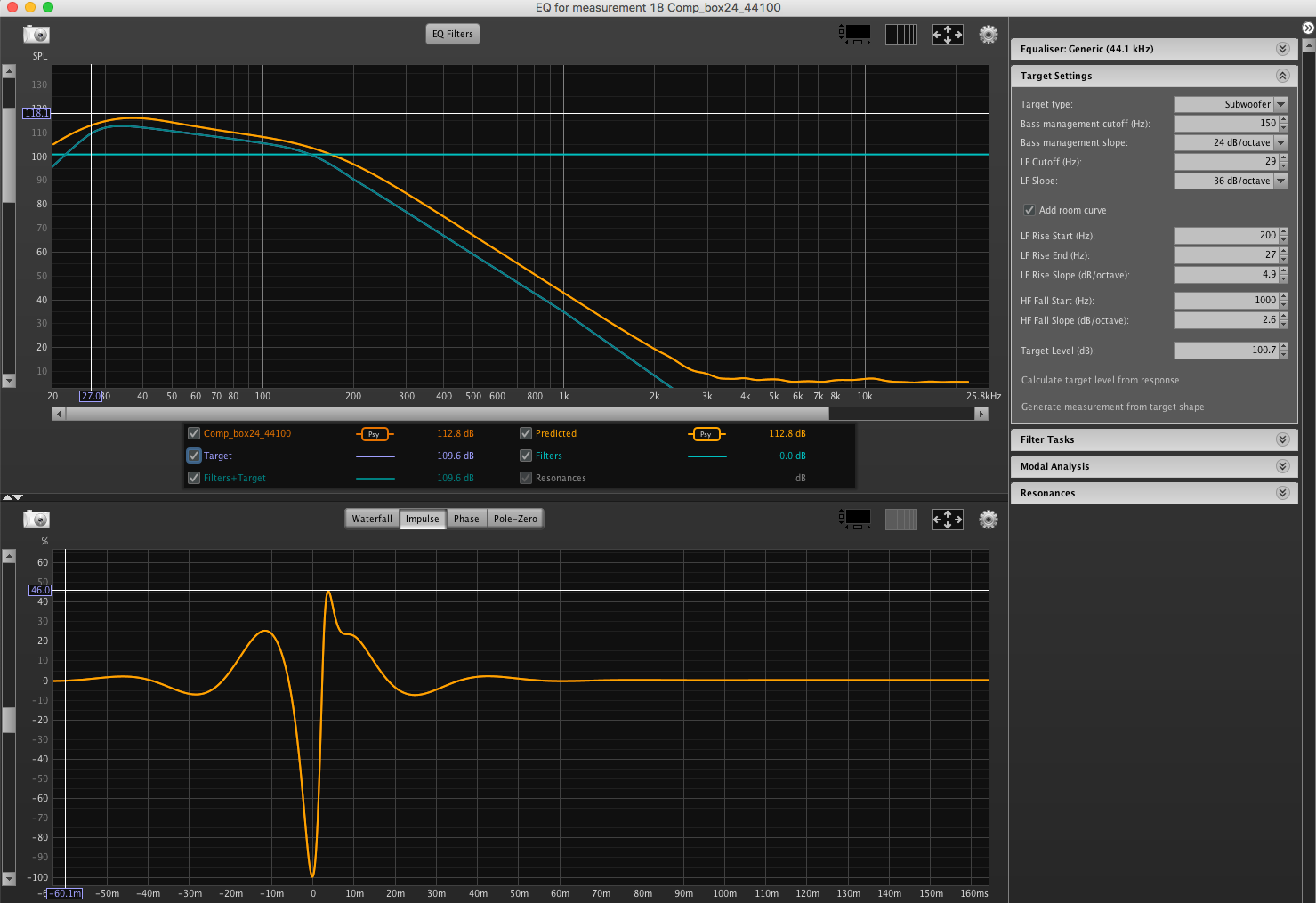Click HF Fall Slope field showing 2.6
1316x903 pixels.
[1225, 319]
